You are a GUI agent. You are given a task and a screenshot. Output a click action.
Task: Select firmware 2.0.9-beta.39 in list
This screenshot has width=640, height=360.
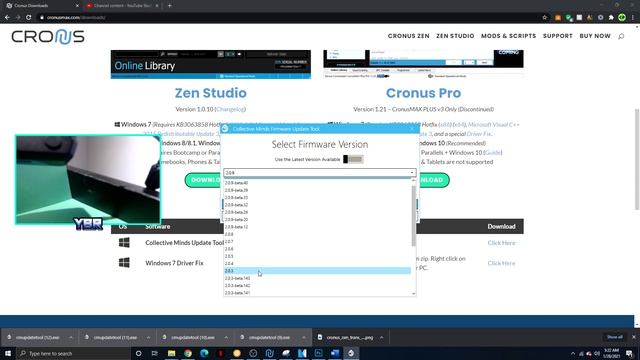coord(317,190)
